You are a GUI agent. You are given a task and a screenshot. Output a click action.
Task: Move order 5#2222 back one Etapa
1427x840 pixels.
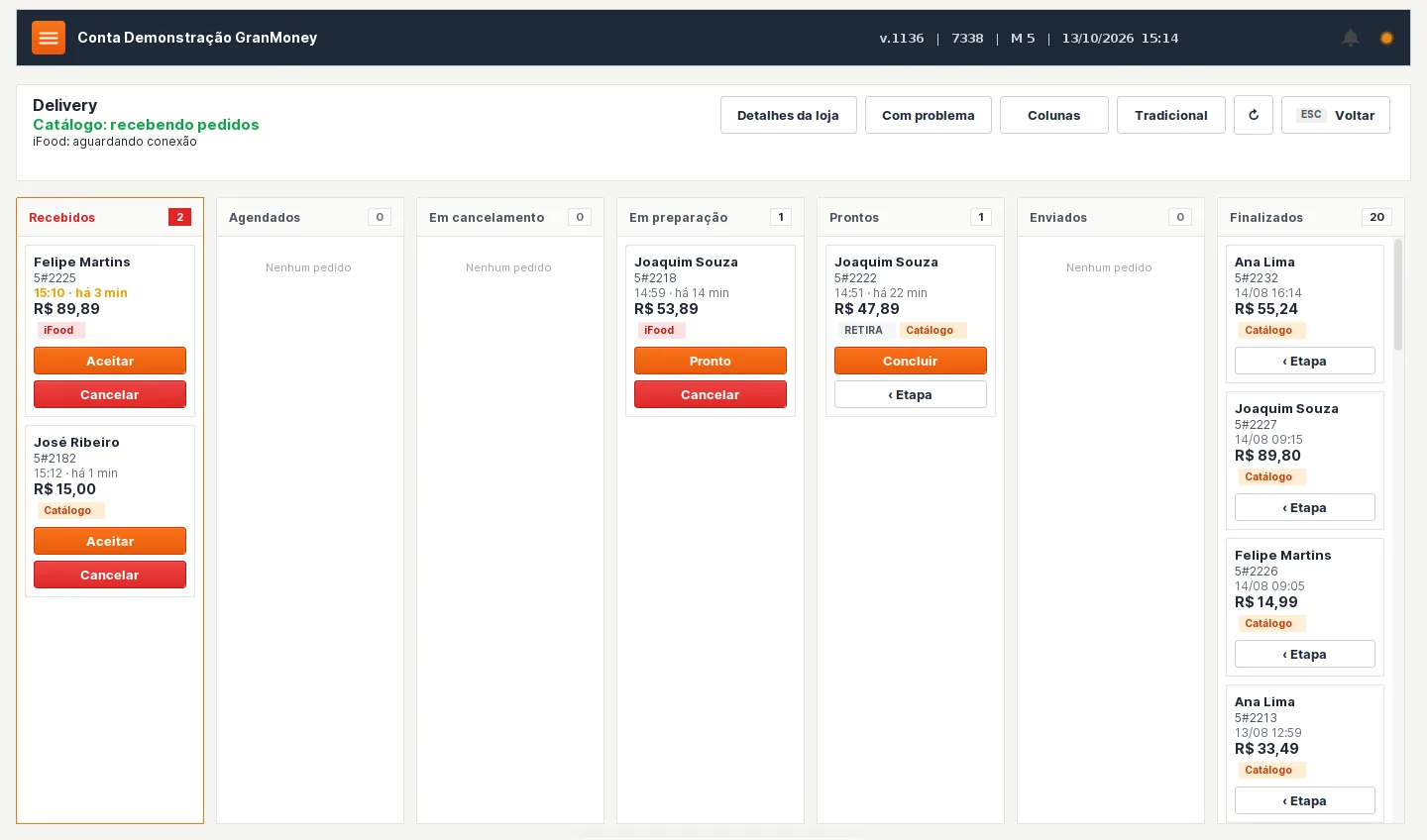(x=911, y=394)
